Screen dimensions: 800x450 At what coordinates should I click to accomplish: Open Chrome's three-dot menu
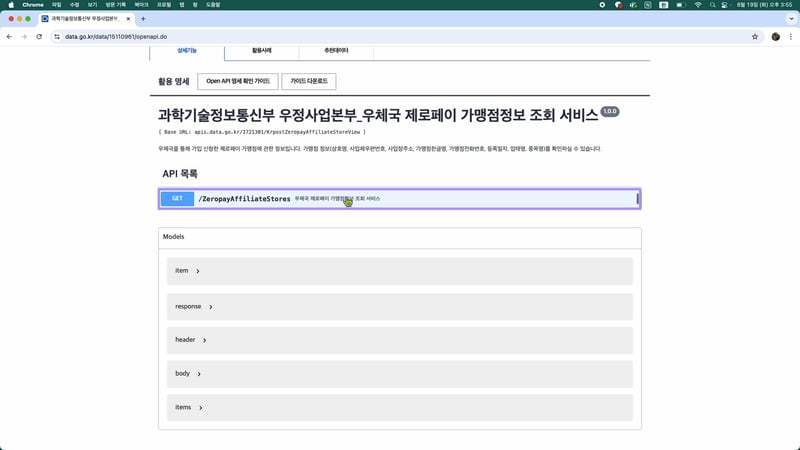coord(791,37)
